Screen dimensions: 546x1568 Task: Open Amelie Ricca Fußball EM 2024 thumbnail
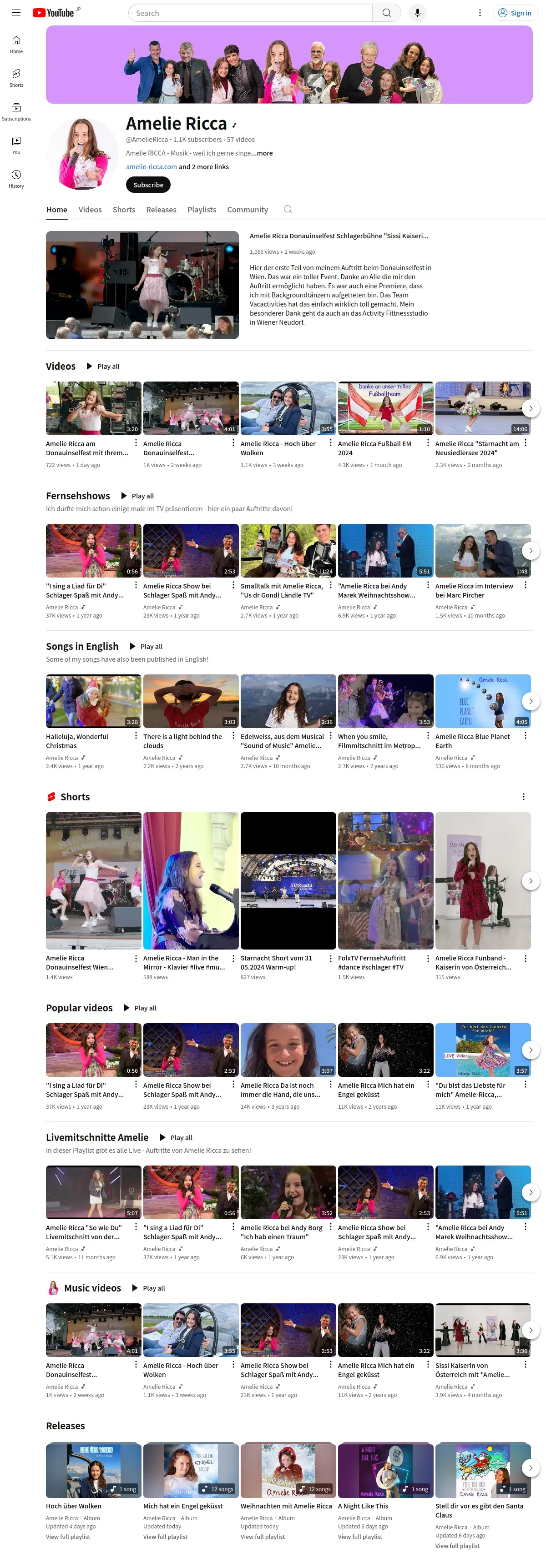click(386, 408)
